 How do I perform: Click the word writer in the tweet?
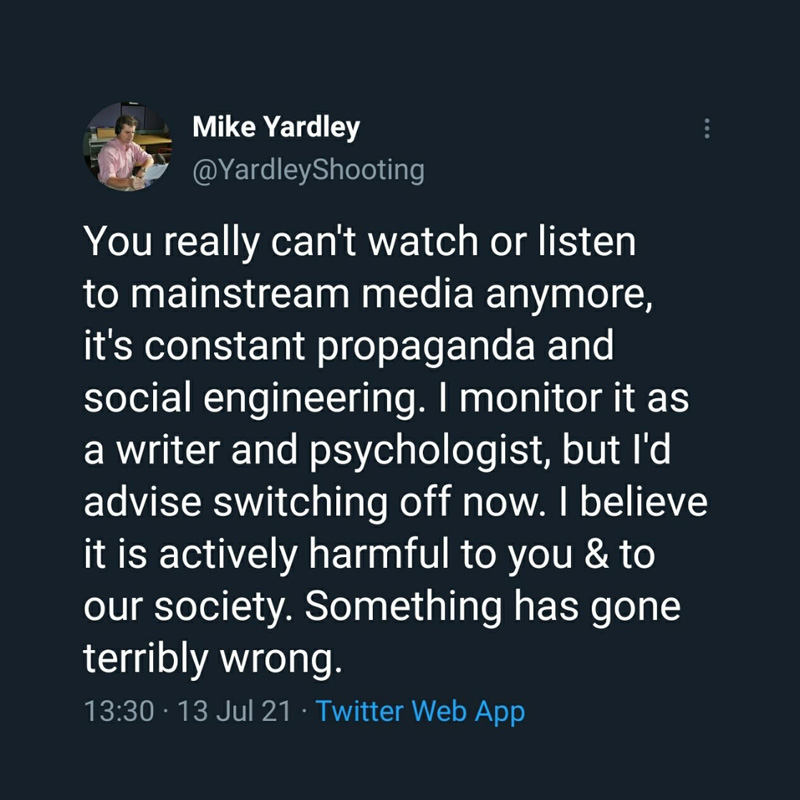tap(168, 450)
